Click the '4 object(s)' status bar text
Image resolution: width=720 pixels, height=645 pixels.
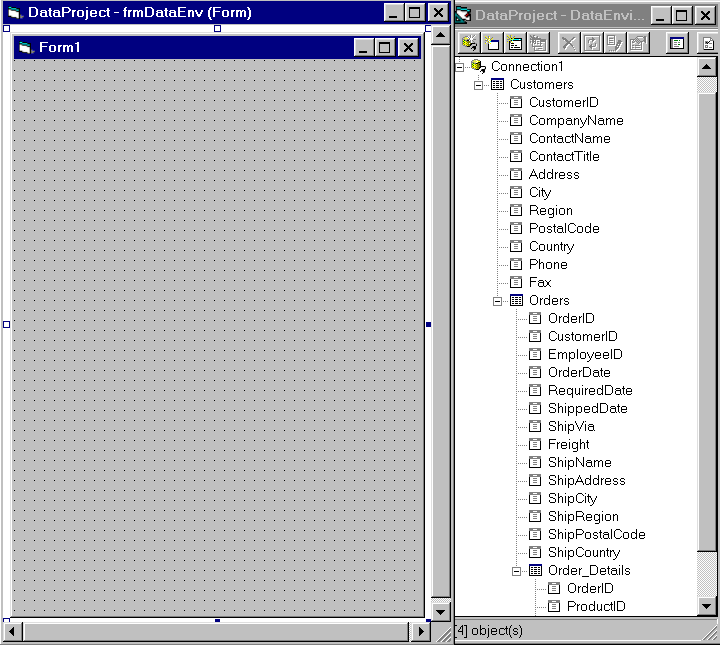pyautogui.click(x=489, y=631)
